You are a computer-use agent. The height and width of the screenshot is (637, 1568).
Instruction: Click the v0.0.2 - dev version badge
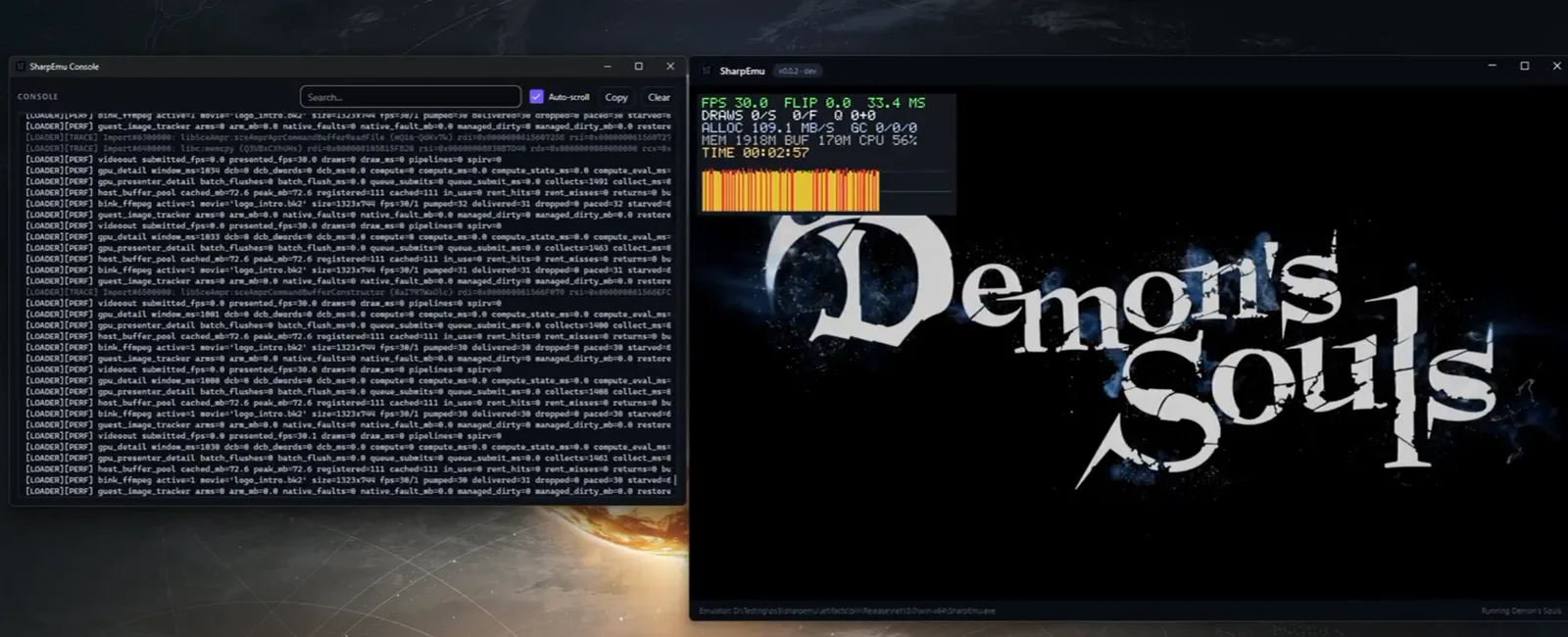[x=798, y=71]
